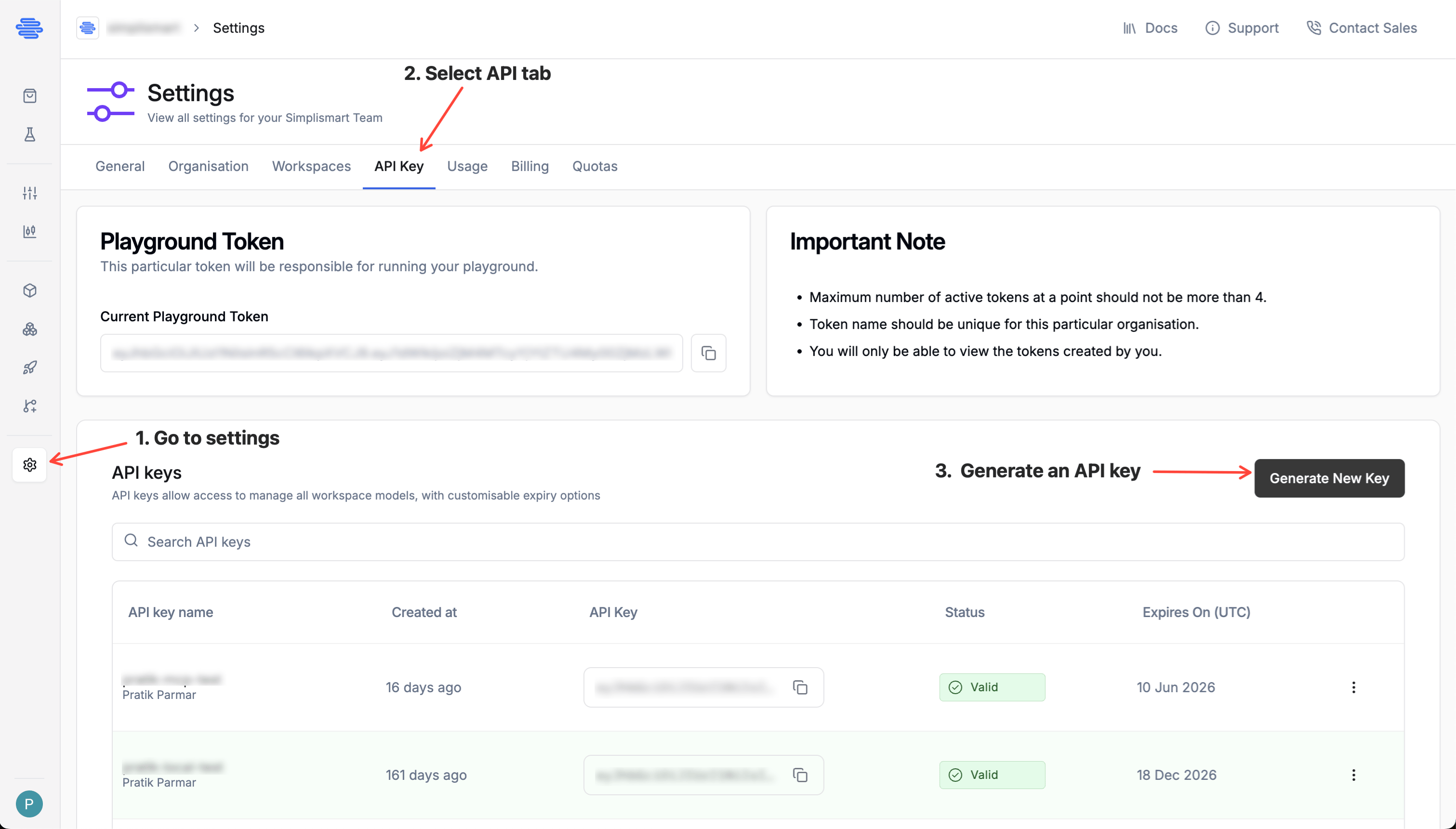Click the API key field in first row
The height and width of the screenshot is (829, 1456).
[704, 687]
